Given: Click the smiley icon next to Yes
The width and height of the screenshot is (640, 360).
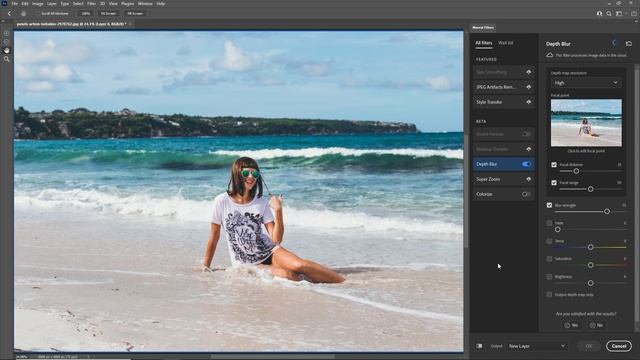Looking at the screenshot, I should tap(567, 325).
